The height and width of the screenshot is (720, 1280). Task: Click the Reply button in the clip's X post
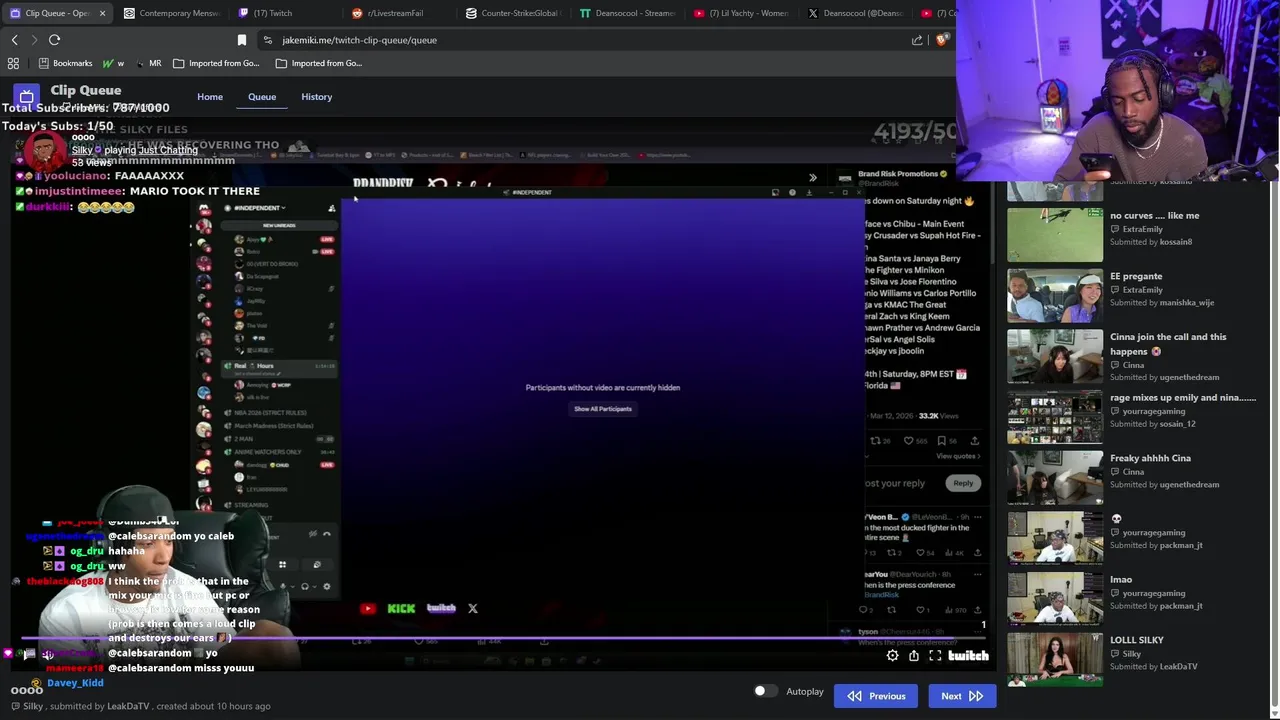point(963,483)
